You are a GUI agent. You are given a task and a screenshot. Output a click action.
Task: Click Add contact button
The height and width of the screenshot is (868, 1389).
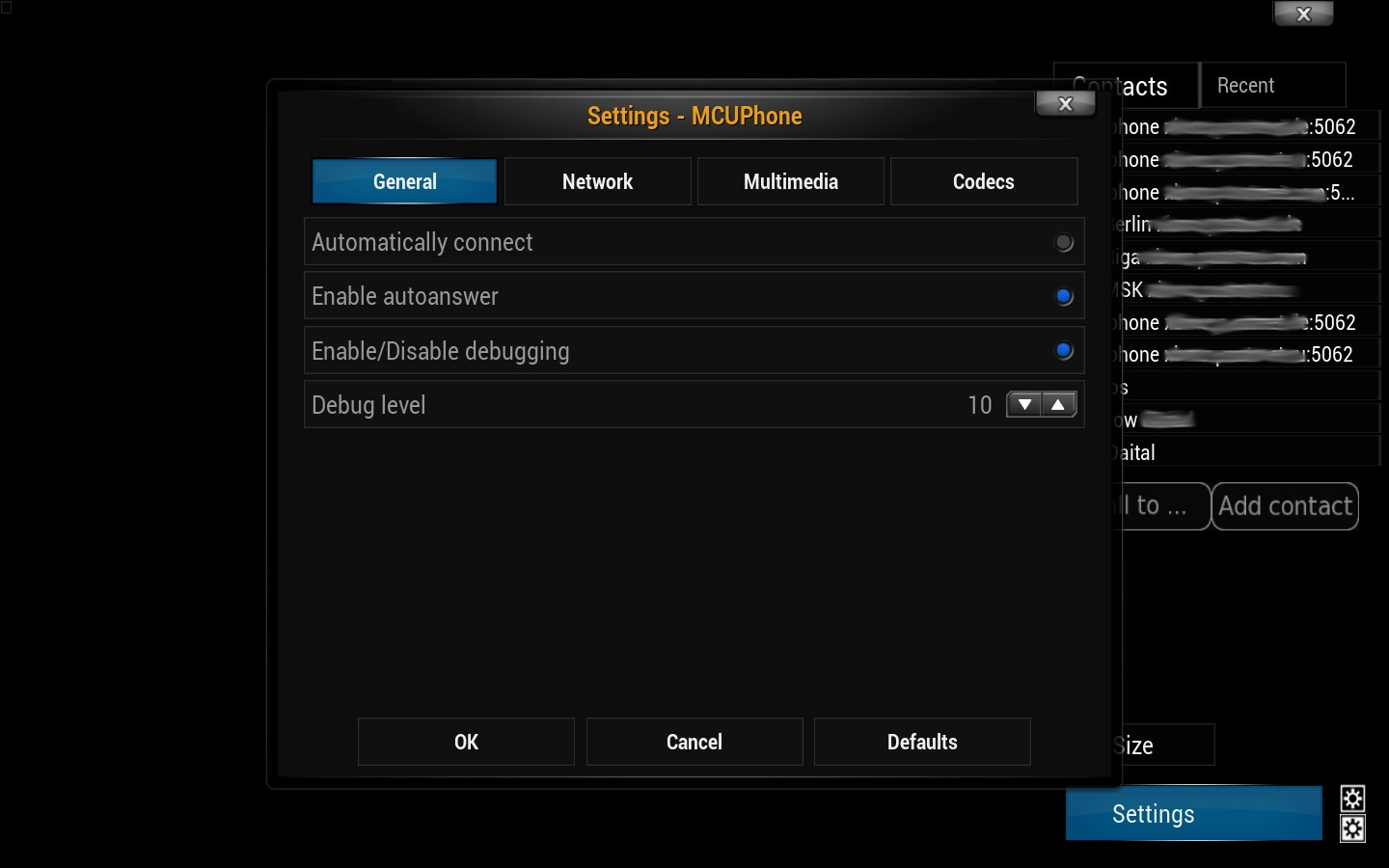[x=1285, y=506]
